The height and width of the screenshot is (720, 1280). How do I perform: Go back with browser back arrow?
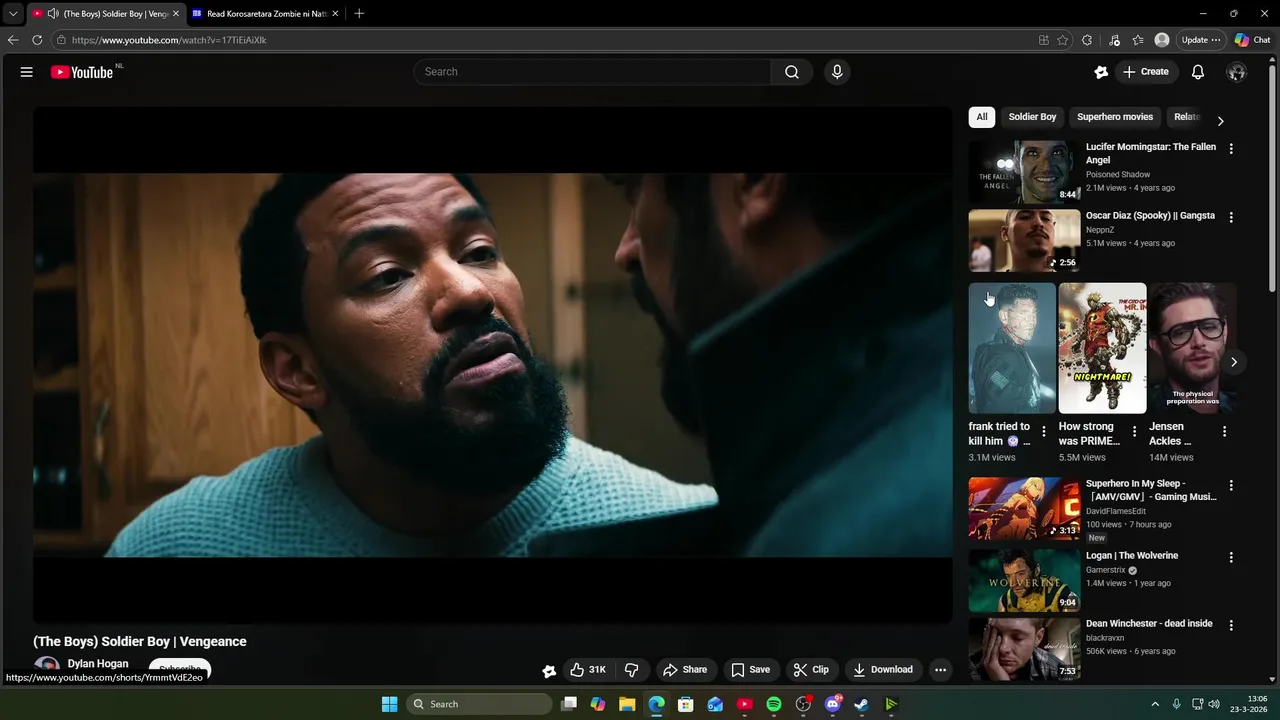[x=13, y=40]
